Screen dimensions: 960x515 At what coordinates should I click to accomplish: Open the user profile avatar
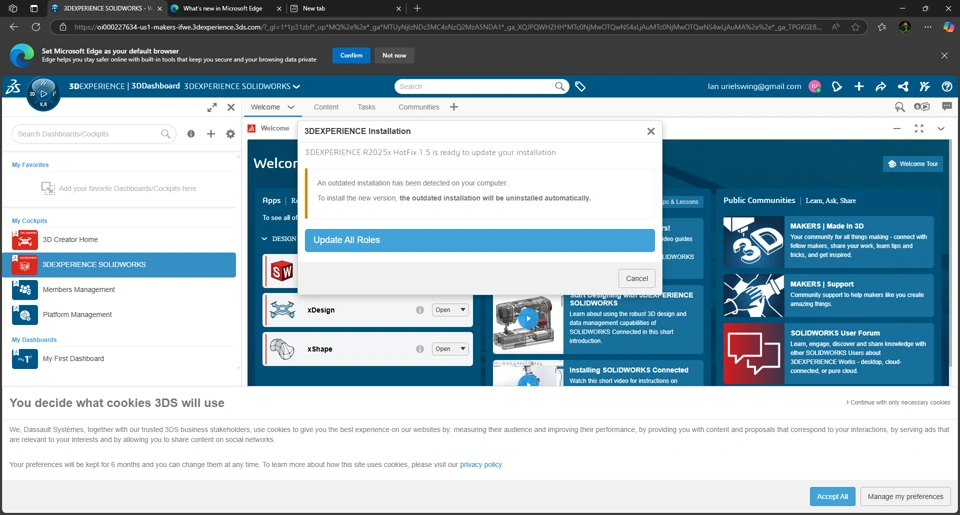814,86
